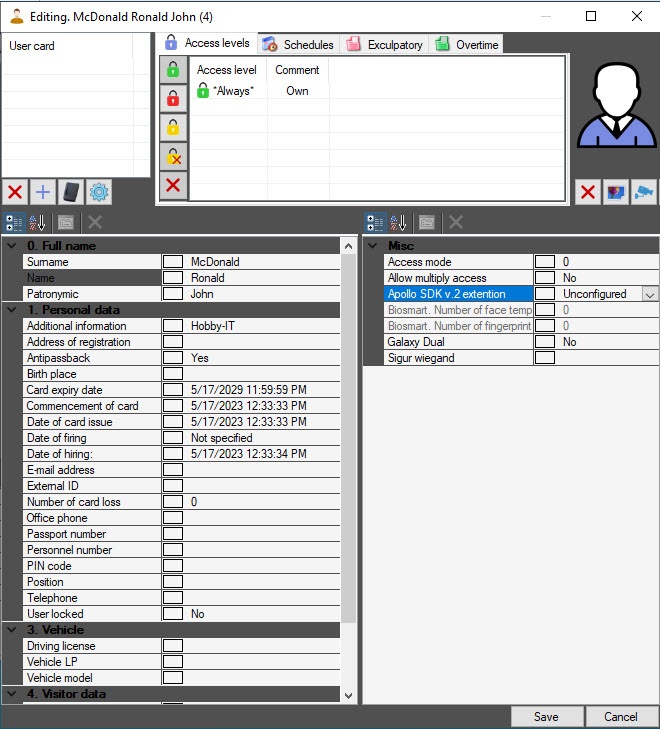The height and width of the screenshot is (729, 660).
Task: Click scrollbar down arrow in left grid
Action: (349, 696)
